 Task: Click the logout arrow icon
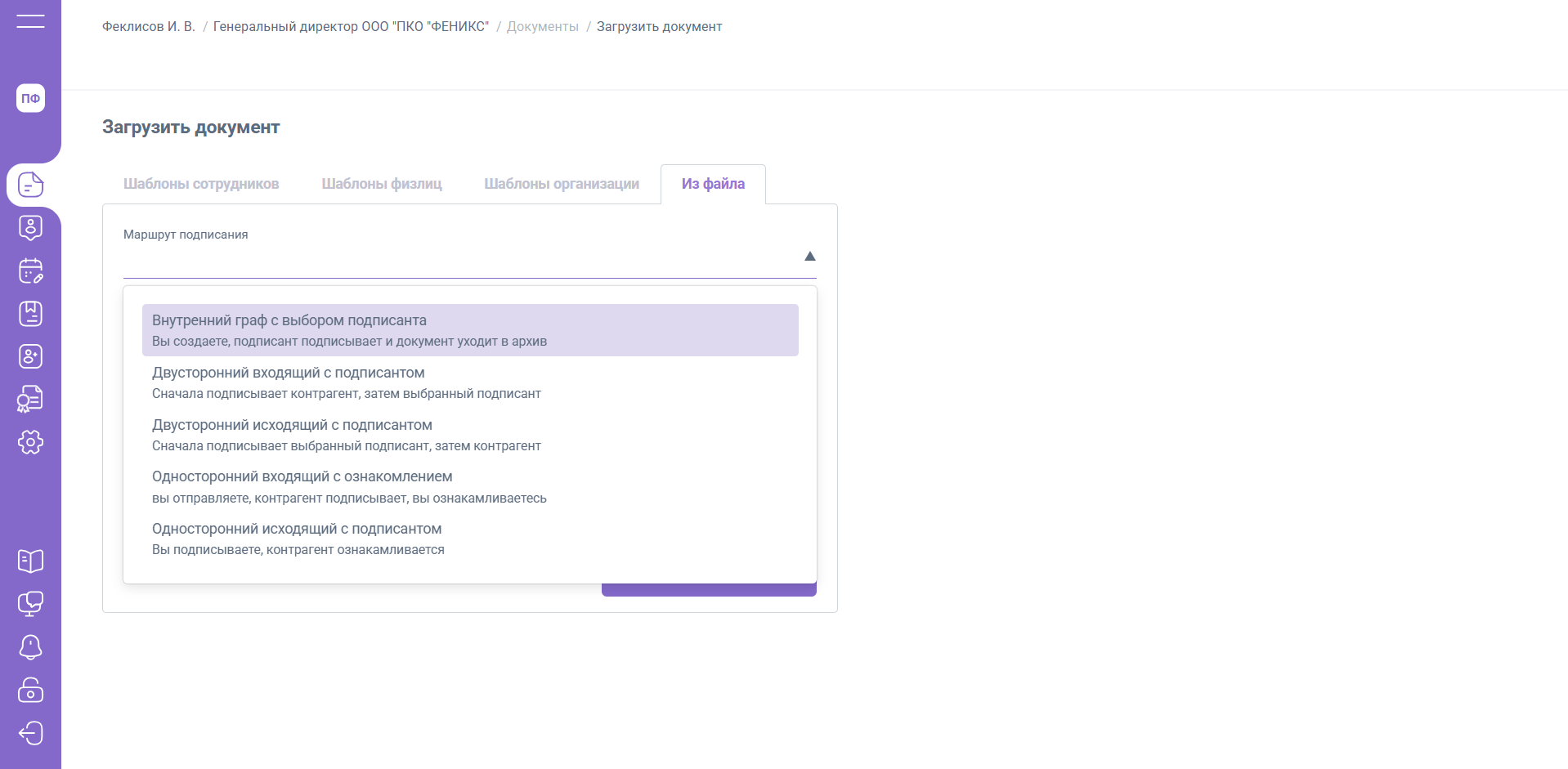coord(30,733)
